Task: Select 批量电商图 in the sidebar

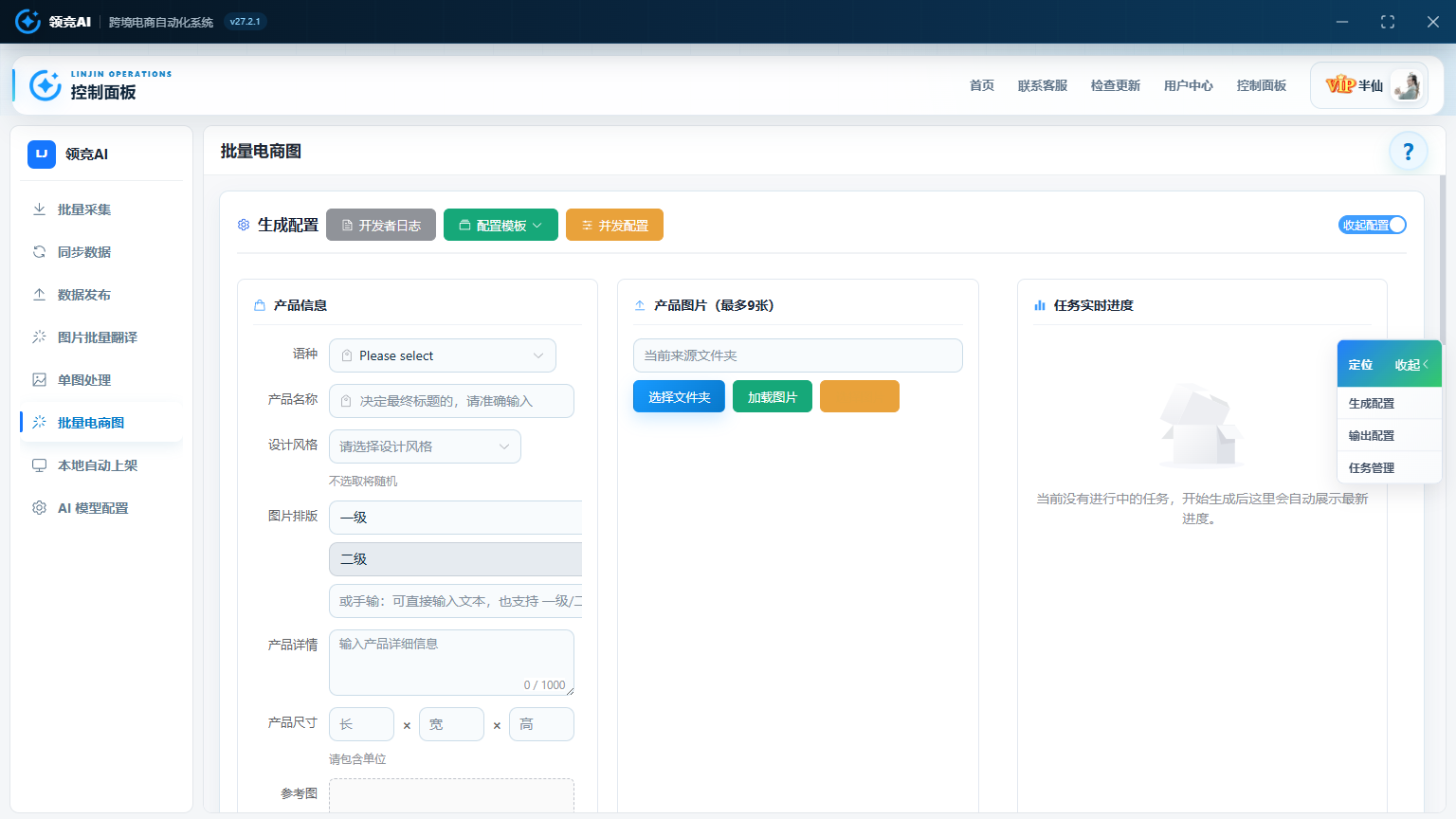Action: tap(101, 423)
